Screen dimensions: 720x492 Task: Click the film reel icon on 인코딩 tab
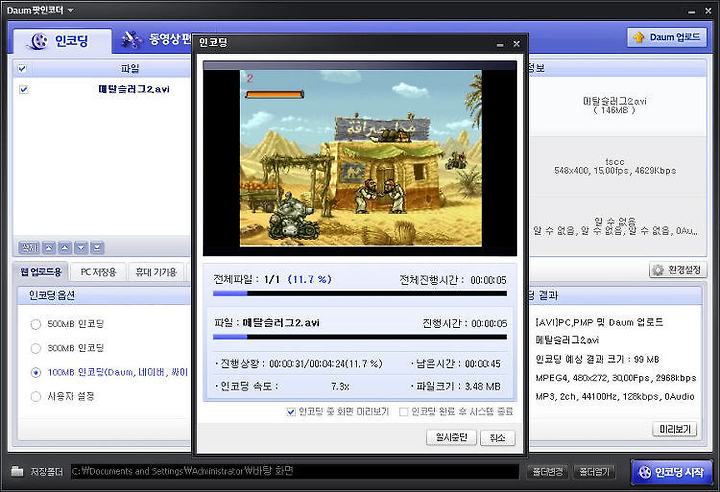pyautogui.click(x=38, y=41)
